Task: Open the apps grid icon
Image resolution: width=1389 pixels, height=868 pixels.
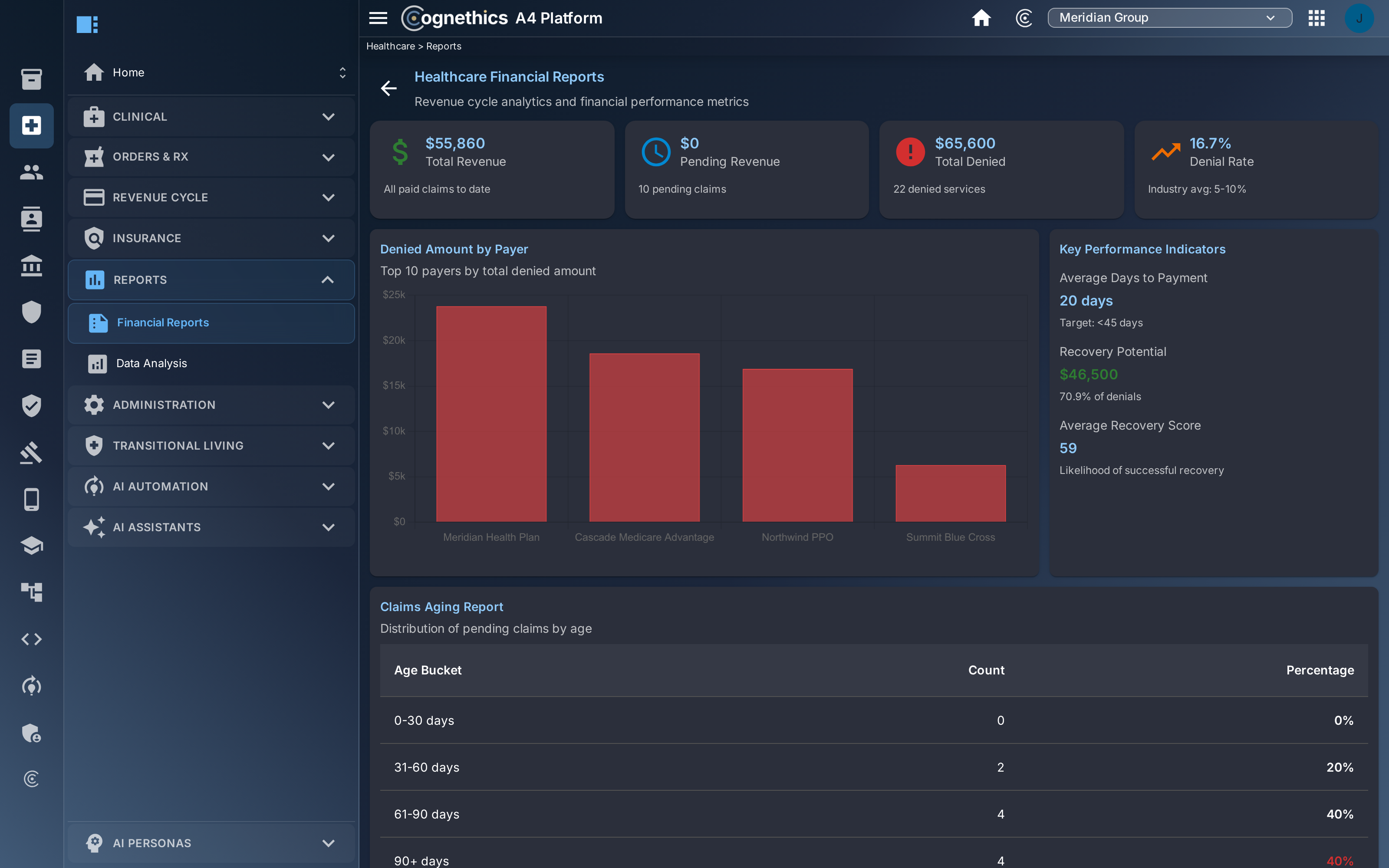Action: 1316,18
